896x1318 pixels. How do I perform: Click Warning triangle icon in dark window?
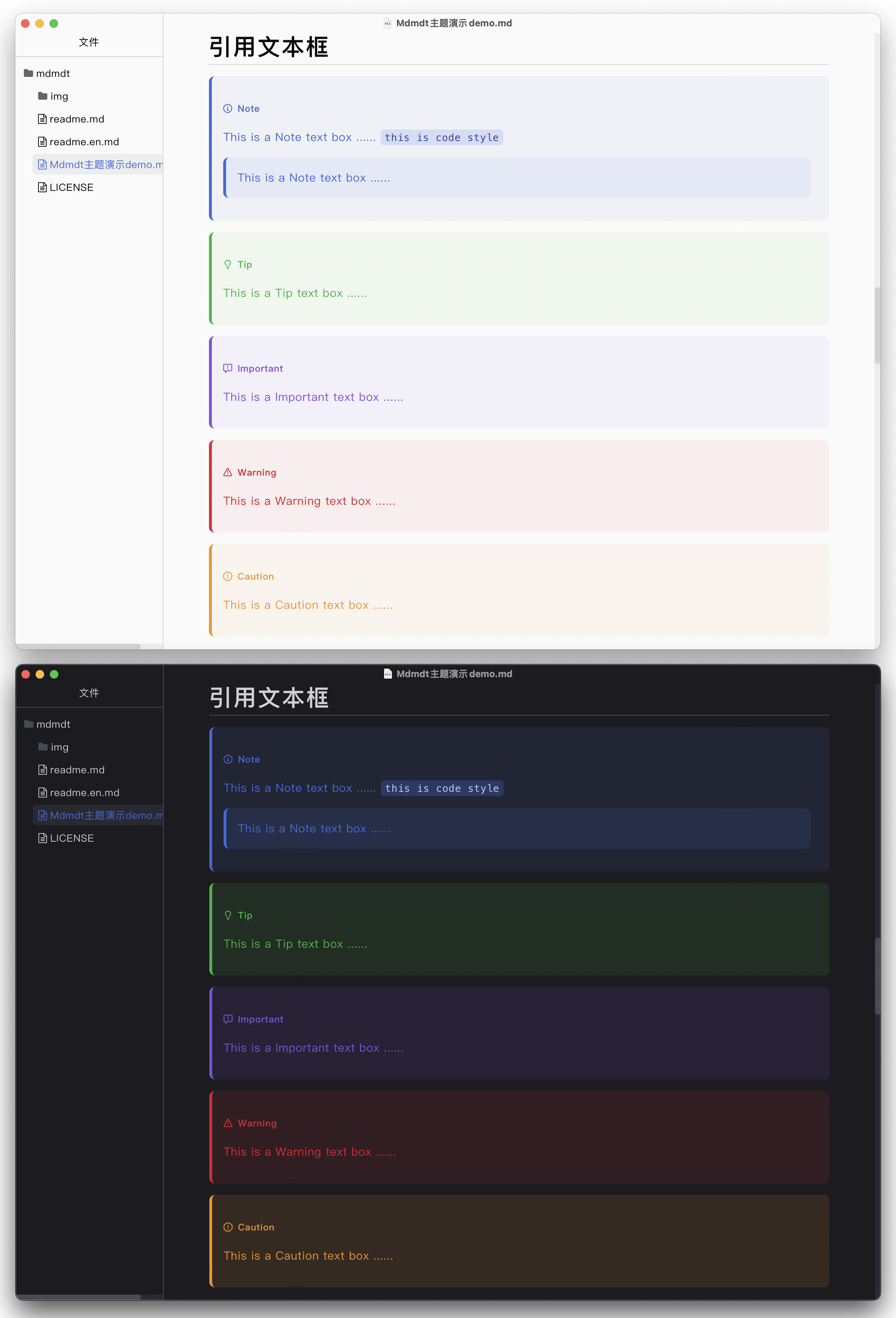tap(228, 1123)
